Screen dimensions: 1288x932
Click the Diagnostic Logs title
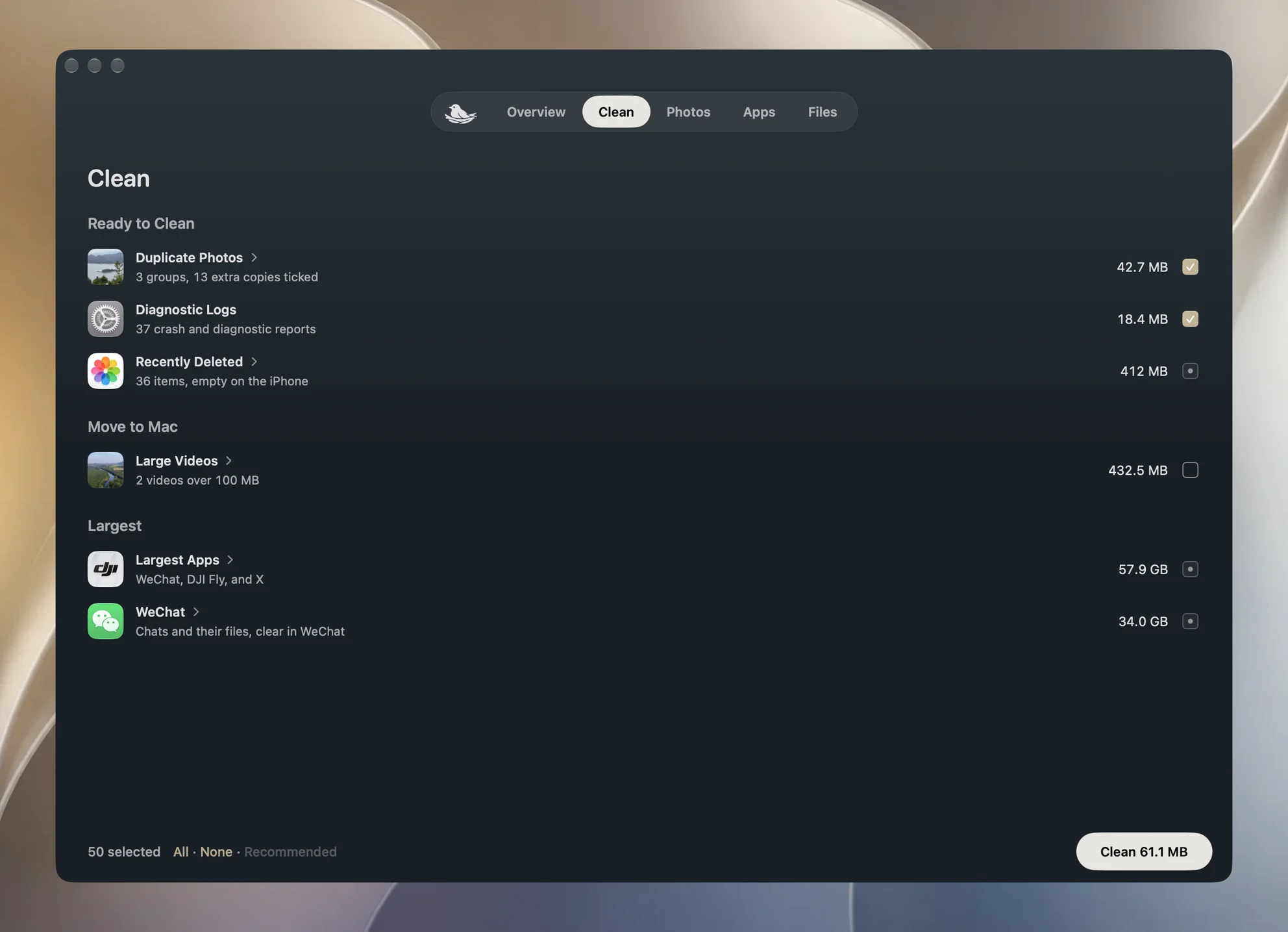pyautogui.click(x=186, y=310)
